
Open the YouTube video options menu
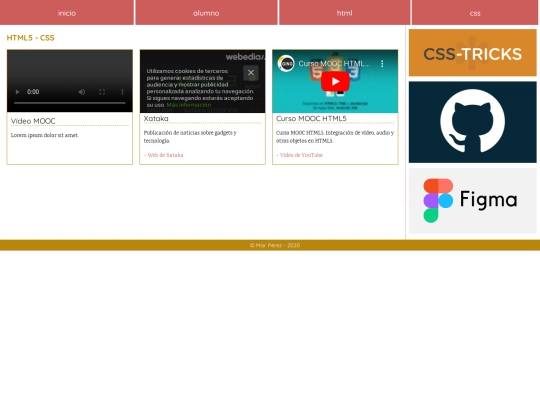382,64
